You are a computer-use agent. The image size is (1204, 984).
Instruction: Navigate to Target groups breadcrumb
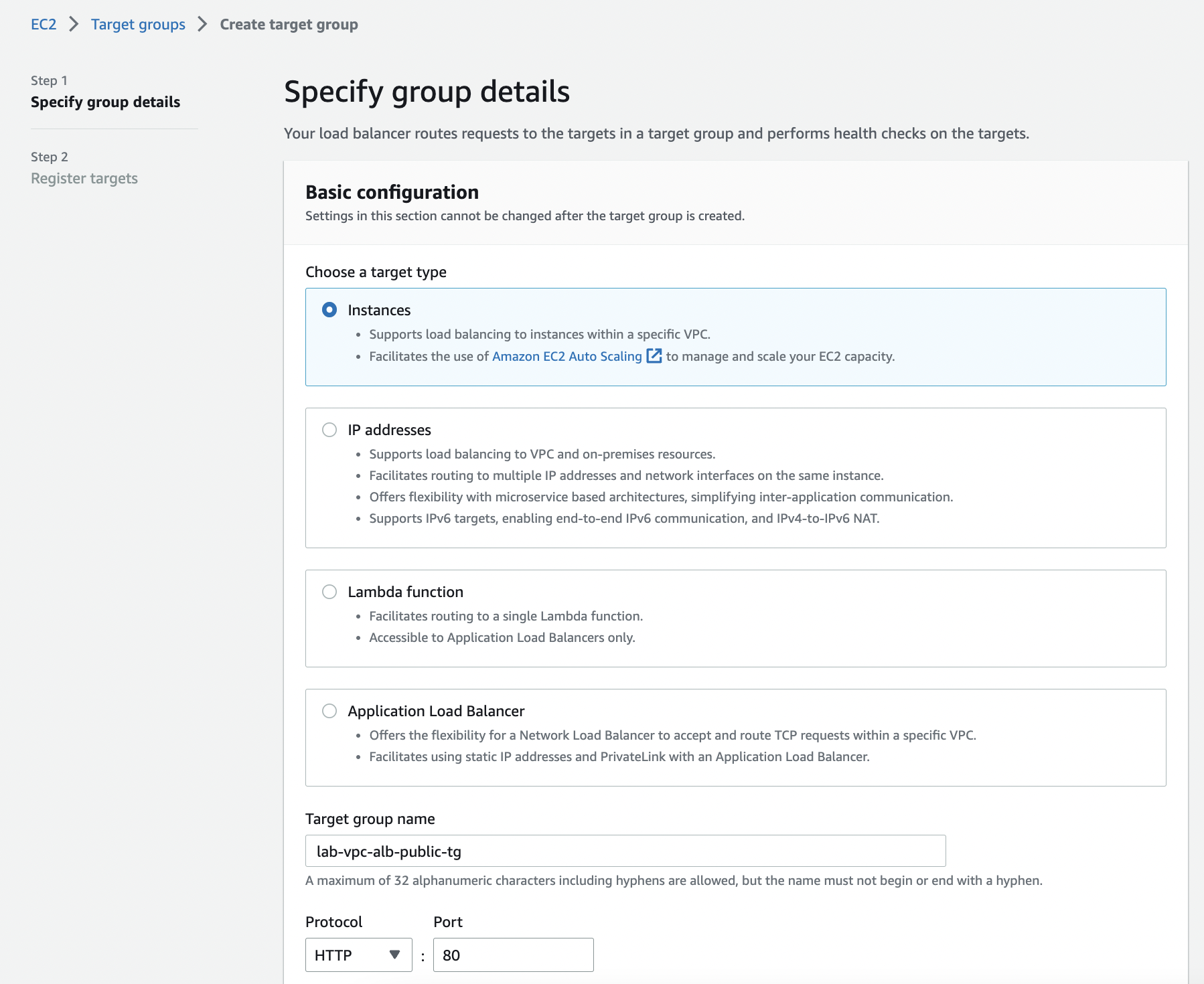[x=138, y=25]
